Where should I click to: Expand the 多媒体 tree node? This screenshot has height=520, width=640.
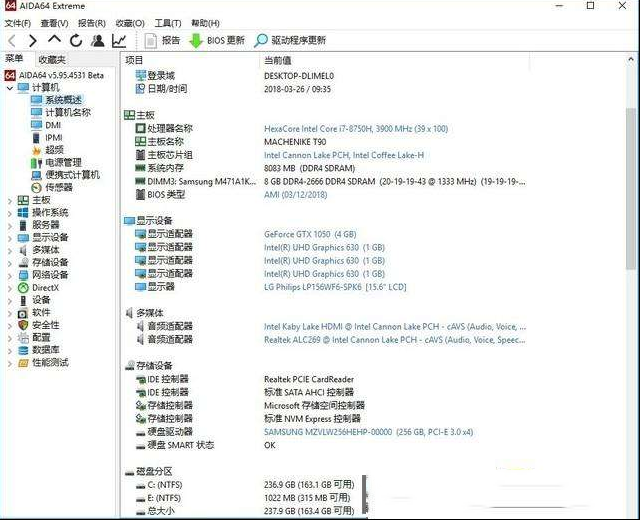[10, 250]
